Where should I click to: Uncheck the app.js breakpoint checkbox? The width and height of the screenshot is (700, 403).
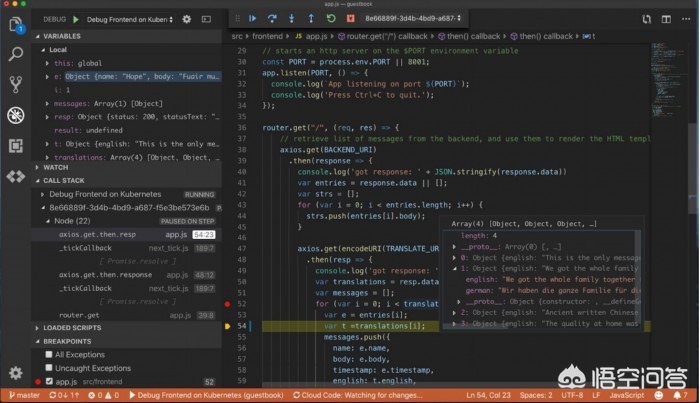point(51,381)
